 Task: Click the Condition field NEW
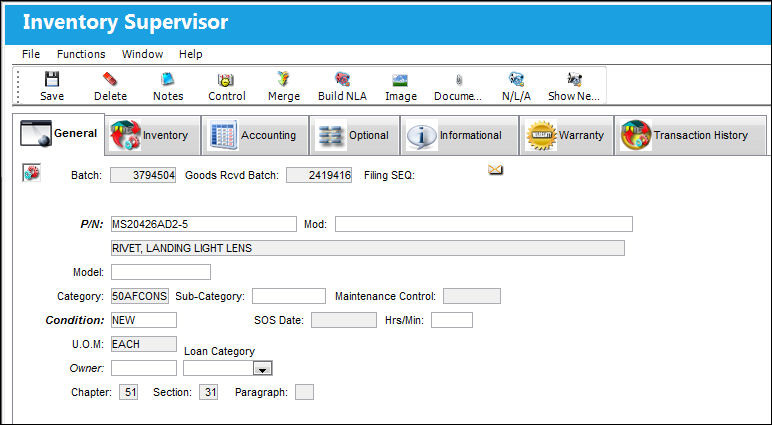tap(144, 320)
